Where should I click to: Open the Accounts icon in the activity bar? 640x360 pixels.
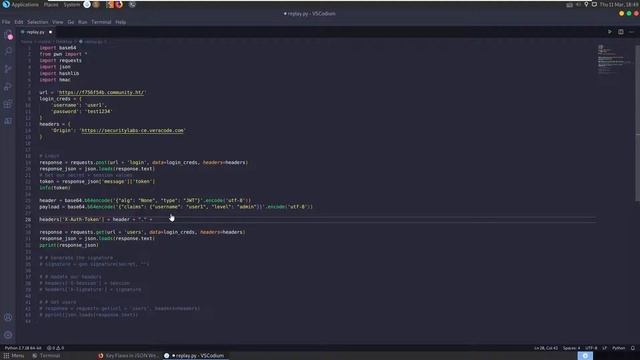pos(8,317)
